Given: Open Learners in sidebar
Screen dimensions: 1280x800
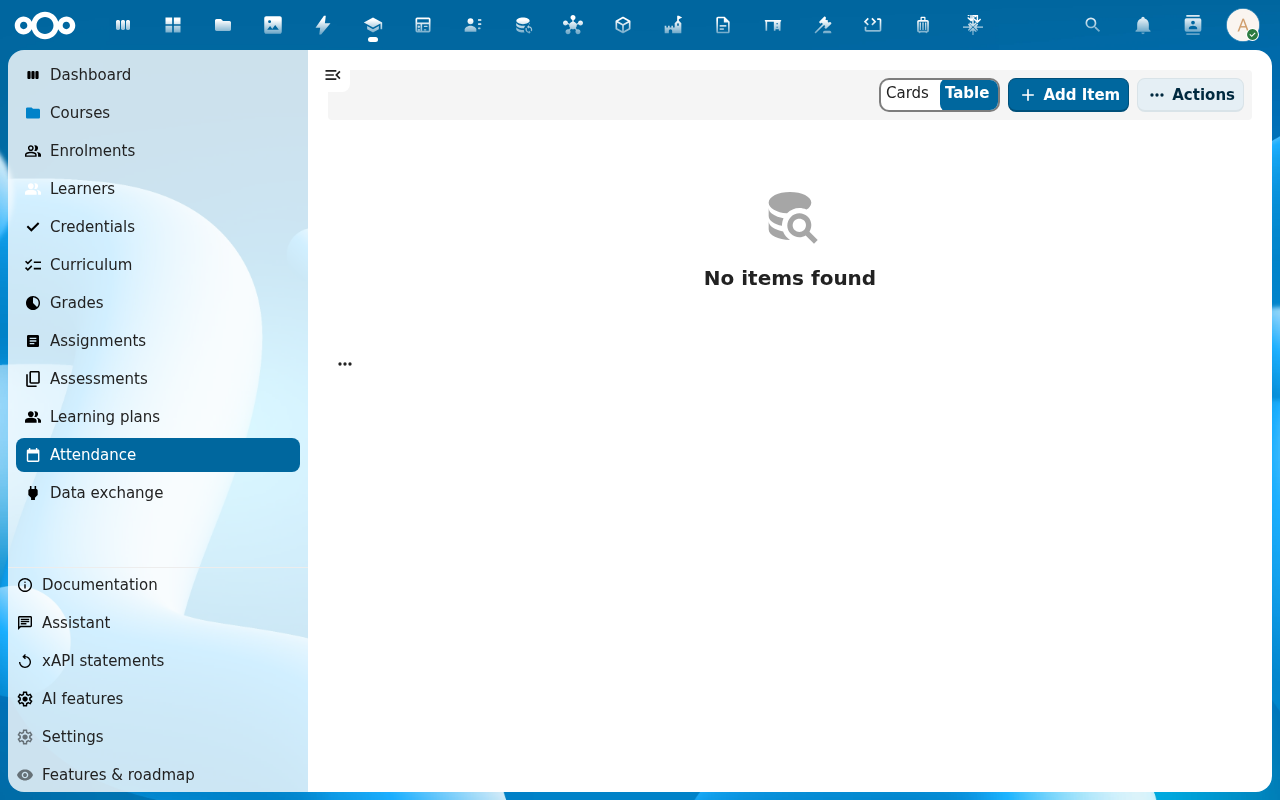Looking at the screenshot, I should tap(158, 189).
